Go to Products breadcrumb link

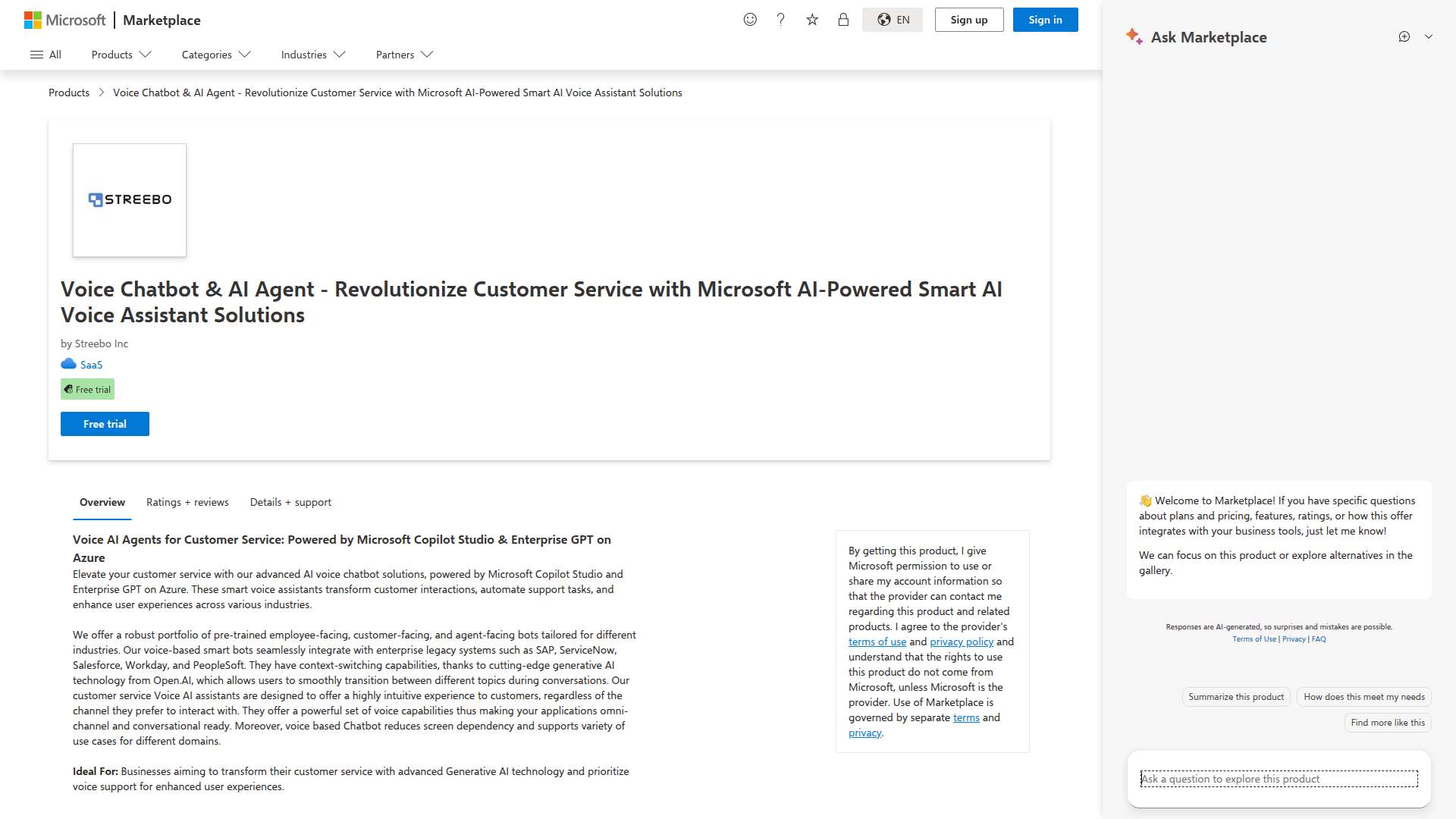tap(69, 93)
